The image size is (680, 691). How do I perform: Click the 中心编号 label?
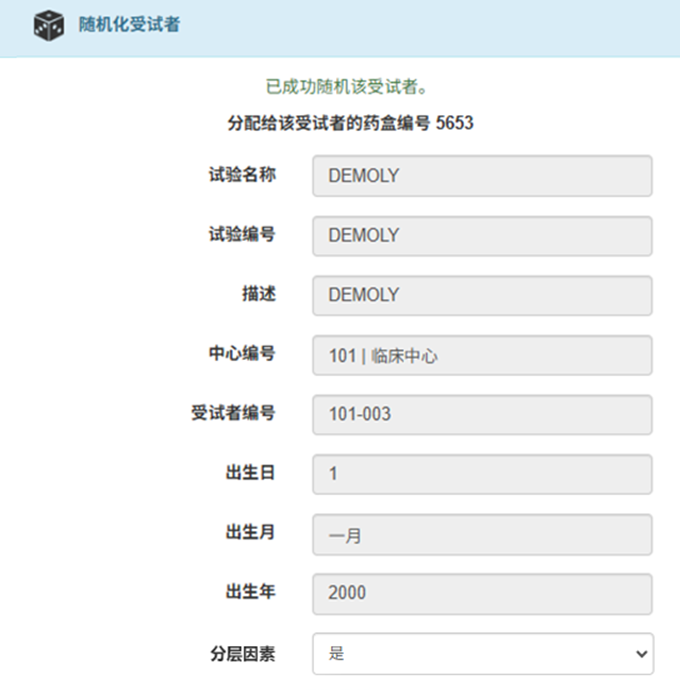pos(242,353)
